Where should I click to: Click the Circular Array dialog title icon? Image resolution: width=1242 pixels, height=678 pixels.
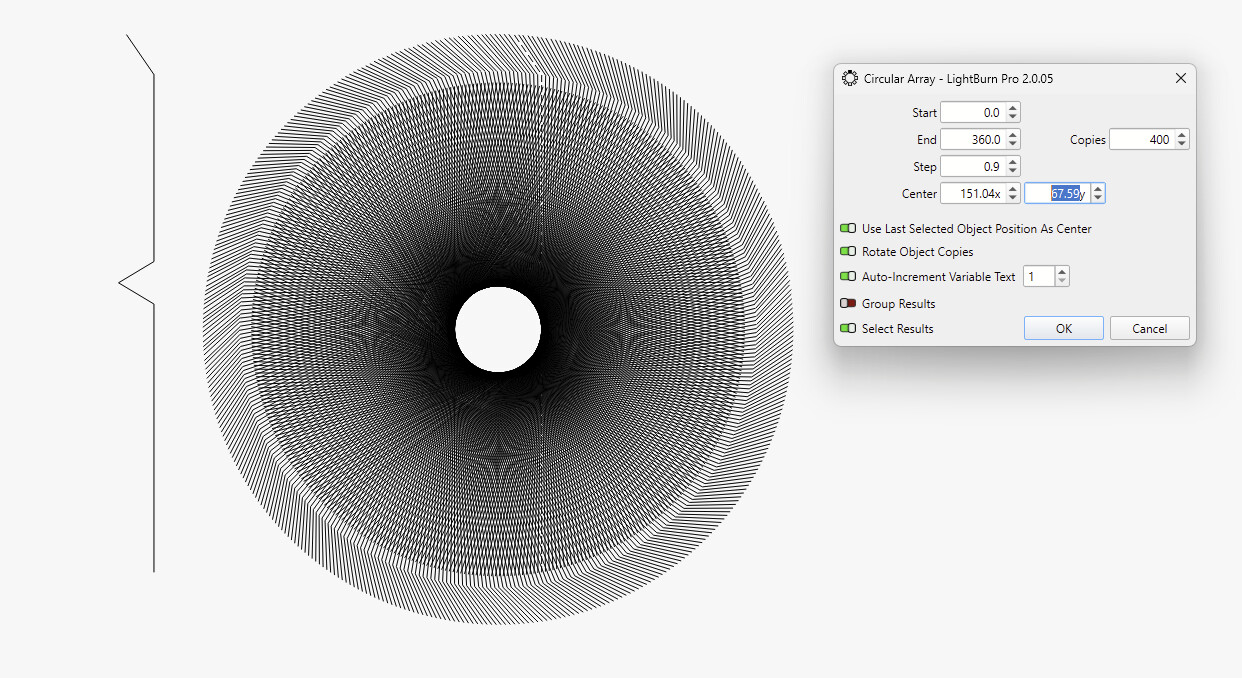coord(850,78)
